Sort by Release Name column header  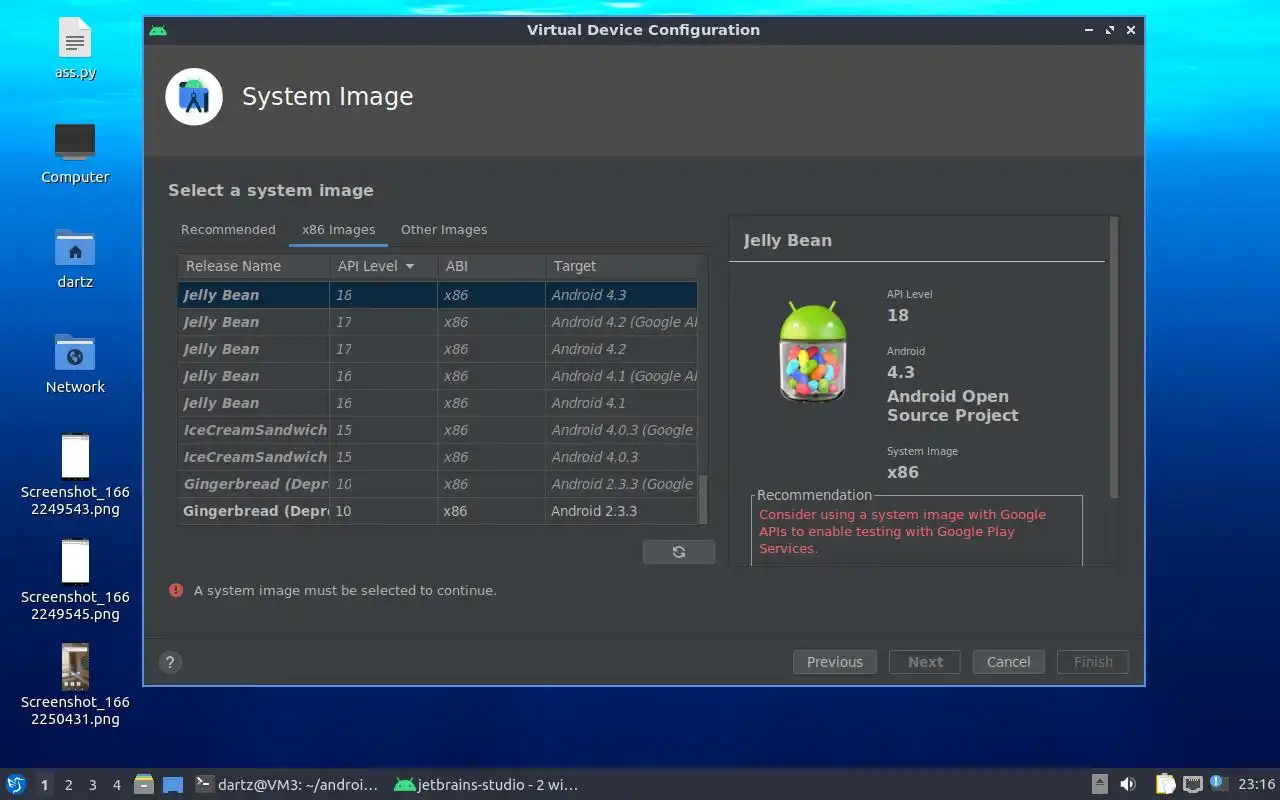[254, 266]
